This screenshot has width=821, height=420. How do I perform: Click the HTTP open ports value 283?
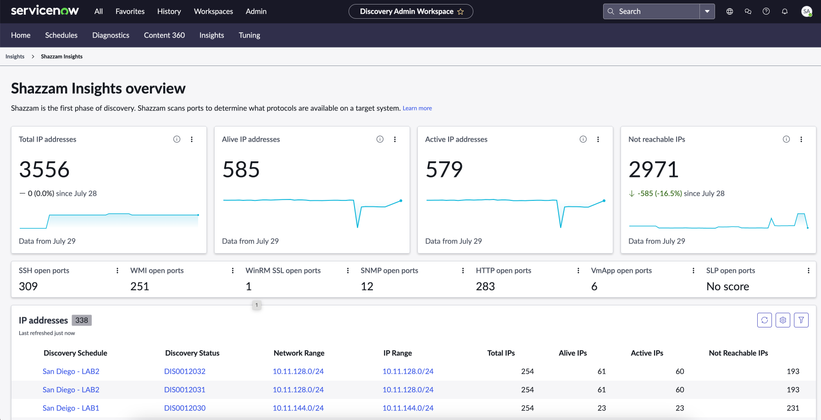485,286
